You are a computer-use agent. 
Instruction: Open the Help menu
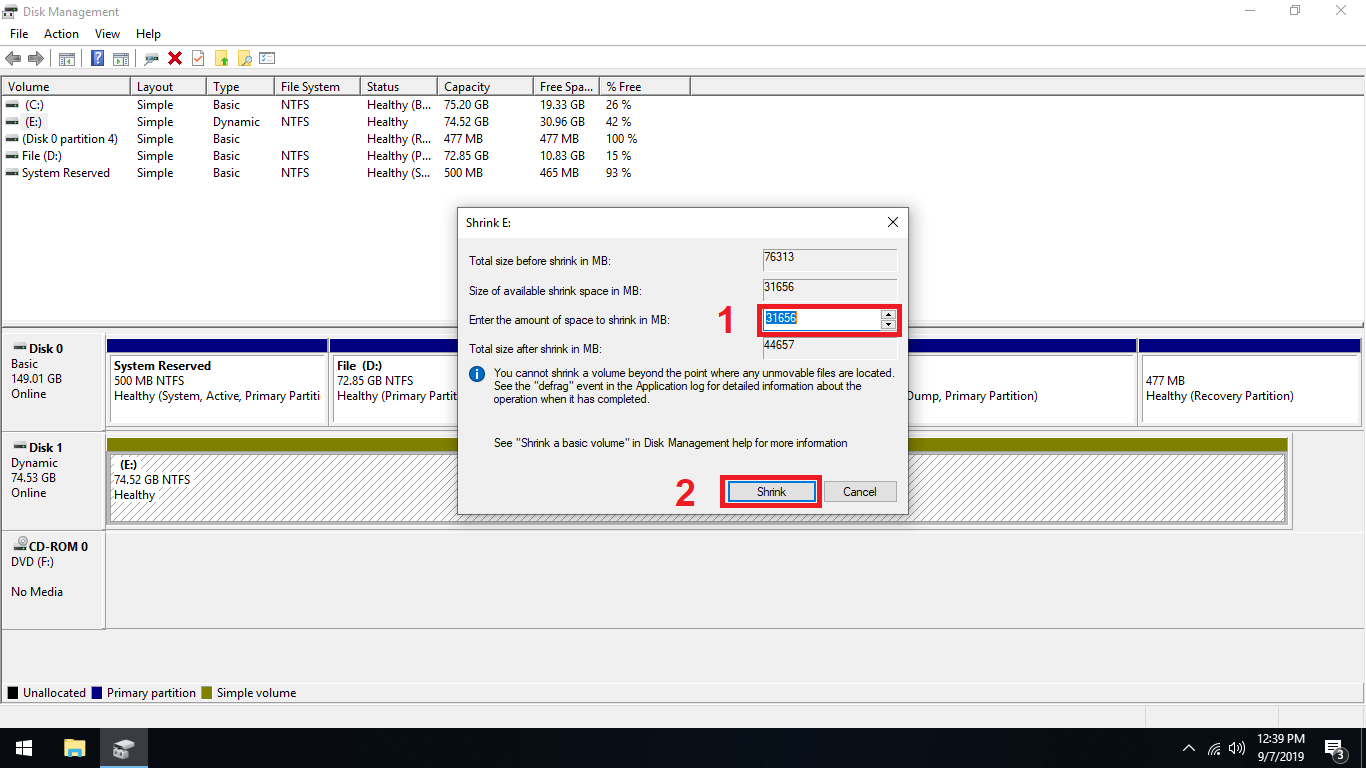pyautogui.click(x=148, y=34)
